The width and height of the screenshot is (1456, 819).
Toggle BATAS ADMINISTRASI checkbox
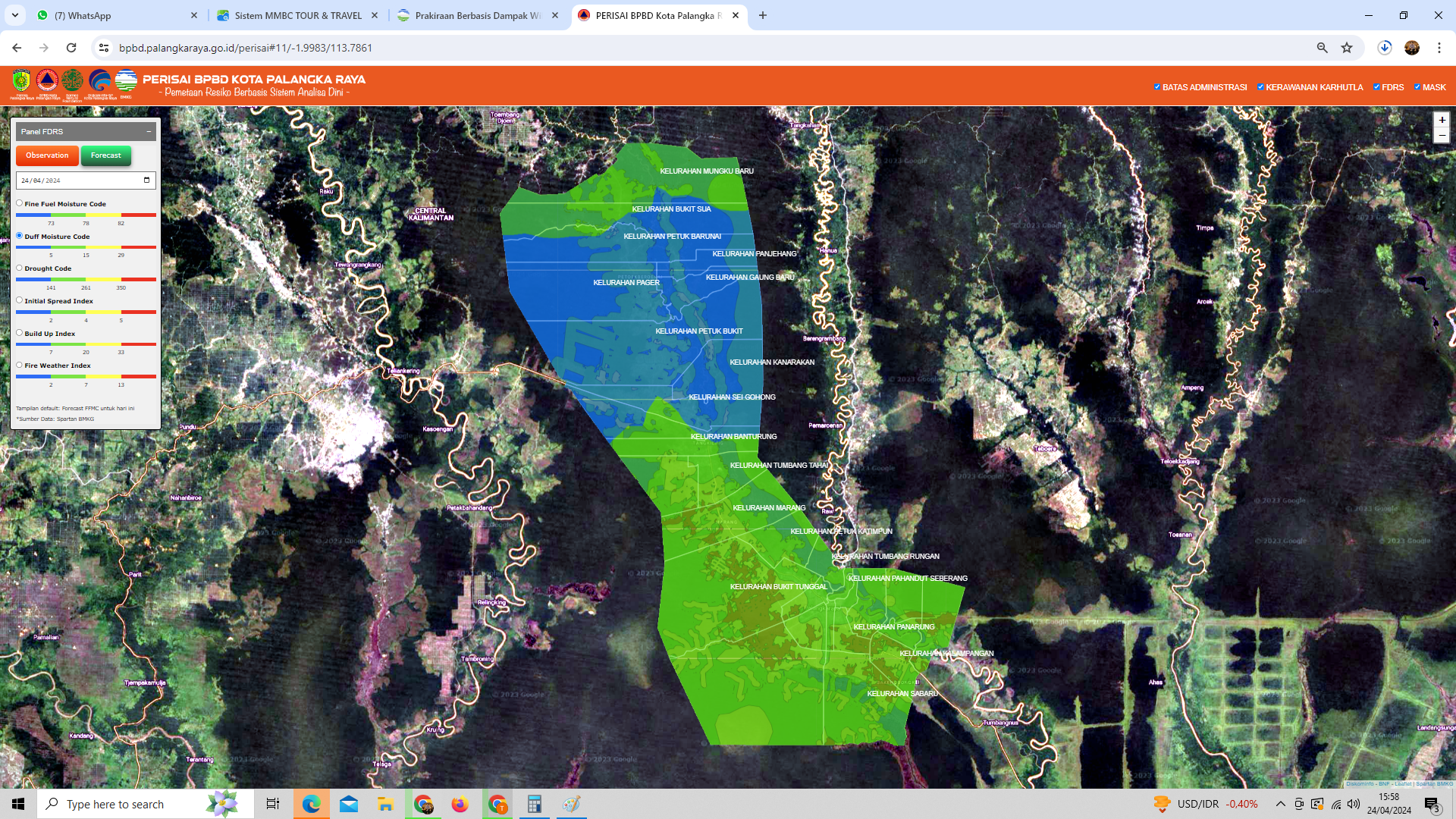1157,86
